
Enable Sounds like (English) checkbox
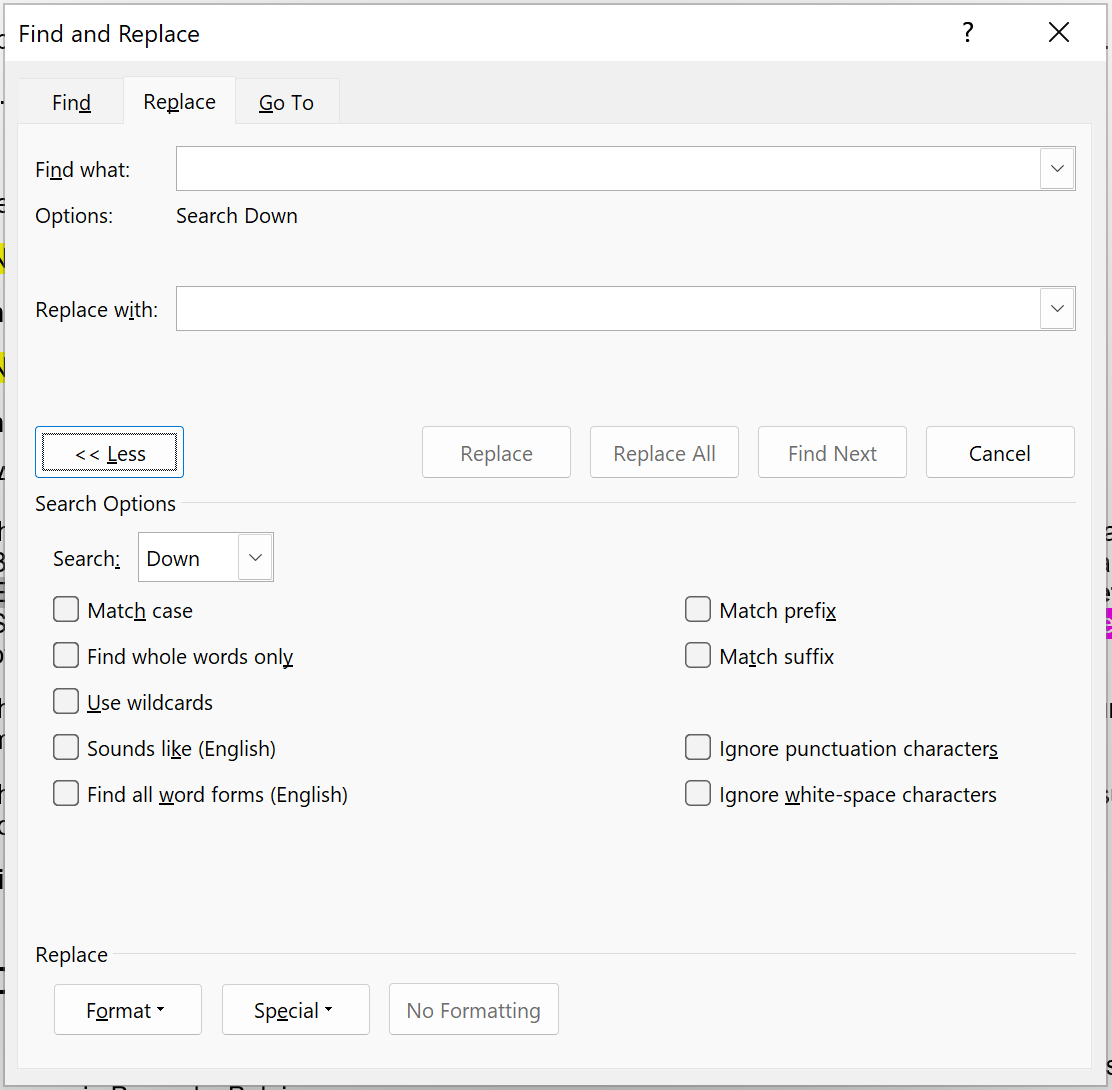coord(66,748)
